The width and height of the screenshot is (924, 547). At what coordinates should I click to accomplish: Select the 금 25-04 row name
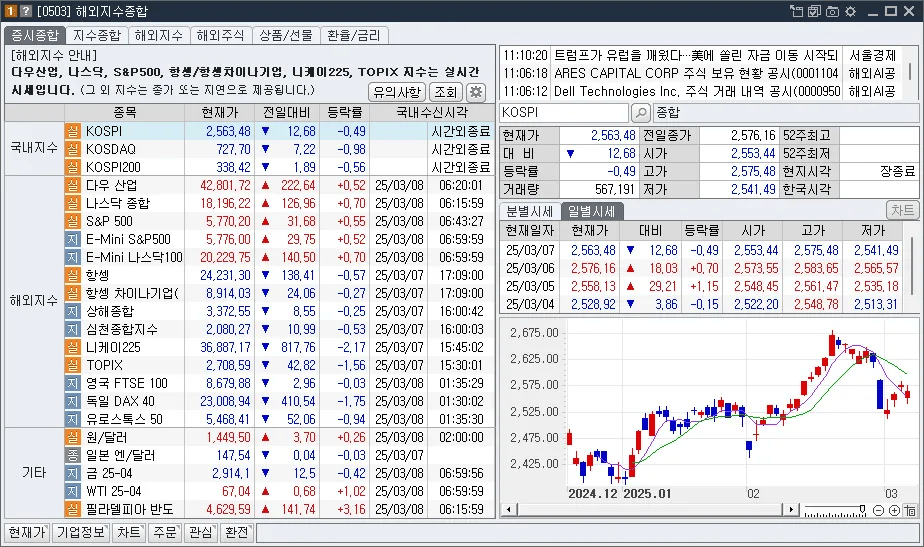coord(109,473)
